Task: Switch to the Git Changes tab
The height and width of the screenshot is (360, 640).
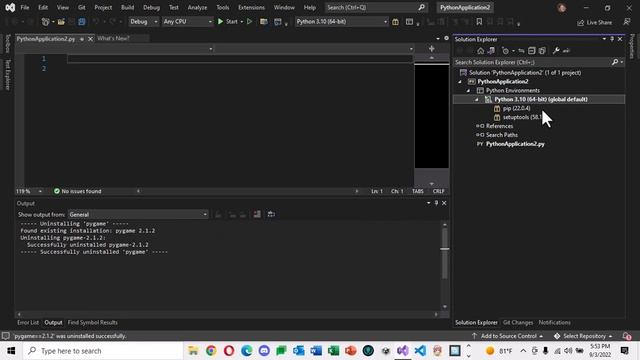Action: click(518, 322)
